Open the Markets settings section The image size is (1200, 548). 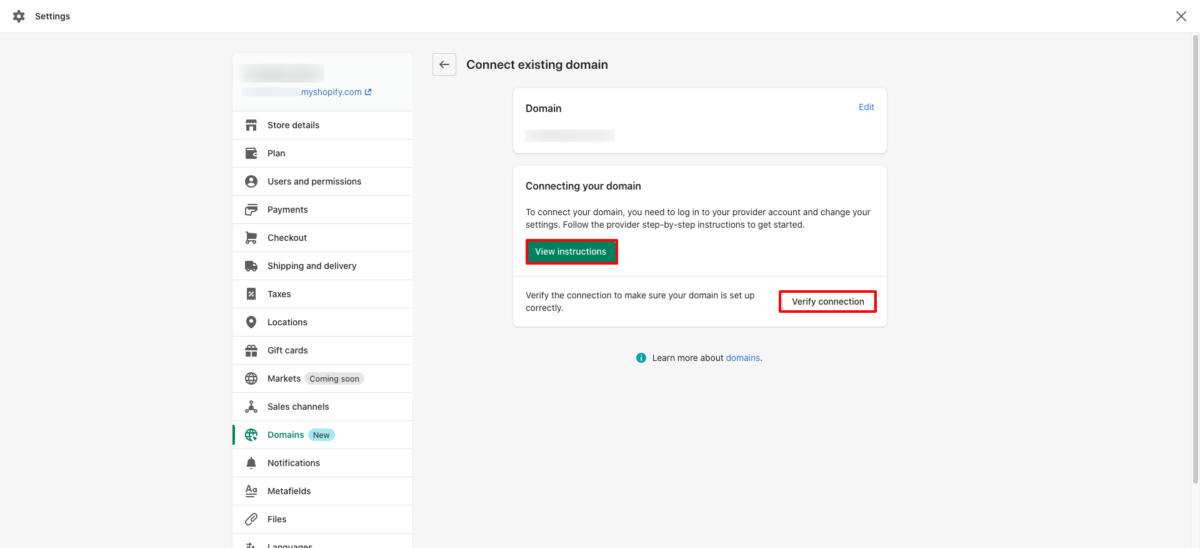tap(284, 379)
